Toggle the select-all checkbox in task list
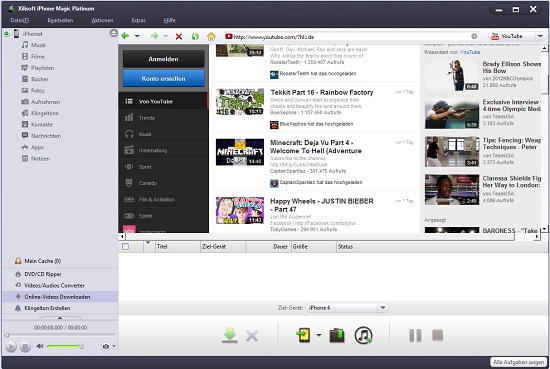Image resolution: width=550 pixels, height=369 pixels. (x=125, y=247)
